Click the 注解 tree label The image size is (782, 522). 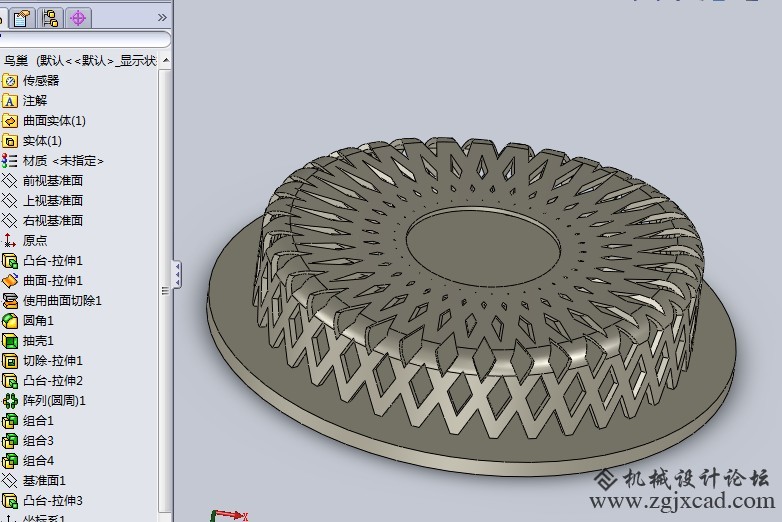35,101
